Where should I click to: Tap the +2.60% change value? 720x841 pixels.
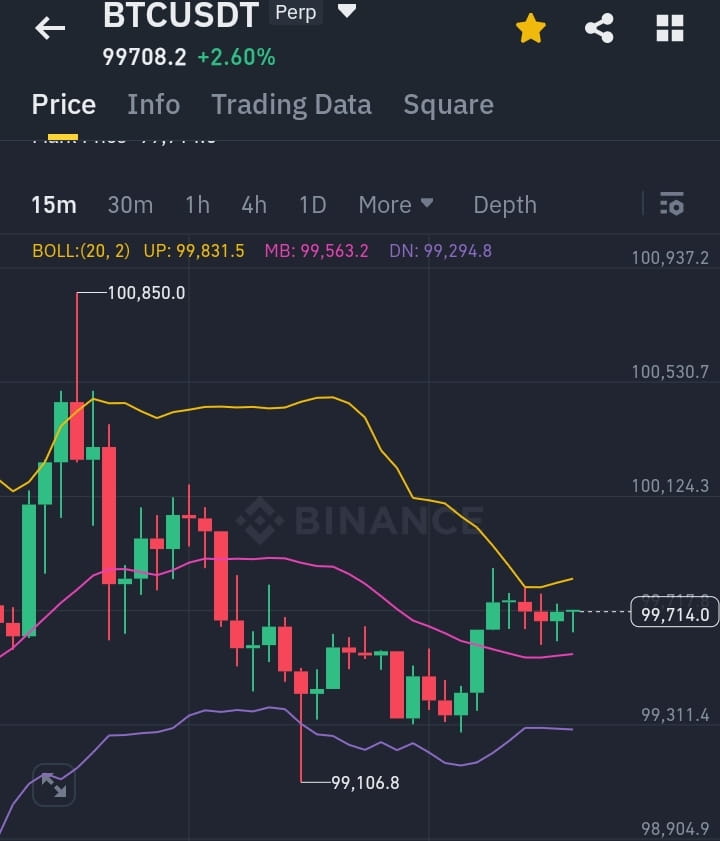point(237,57)
